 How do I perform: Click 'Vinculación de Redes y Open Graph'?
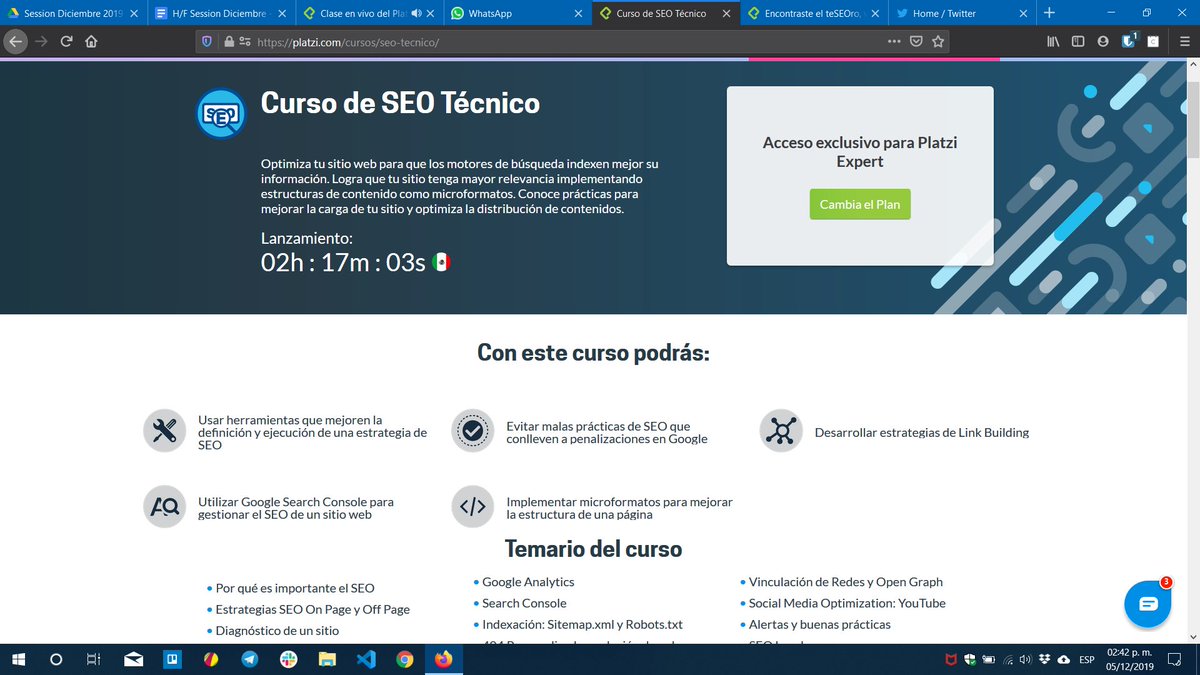point(846,581)
